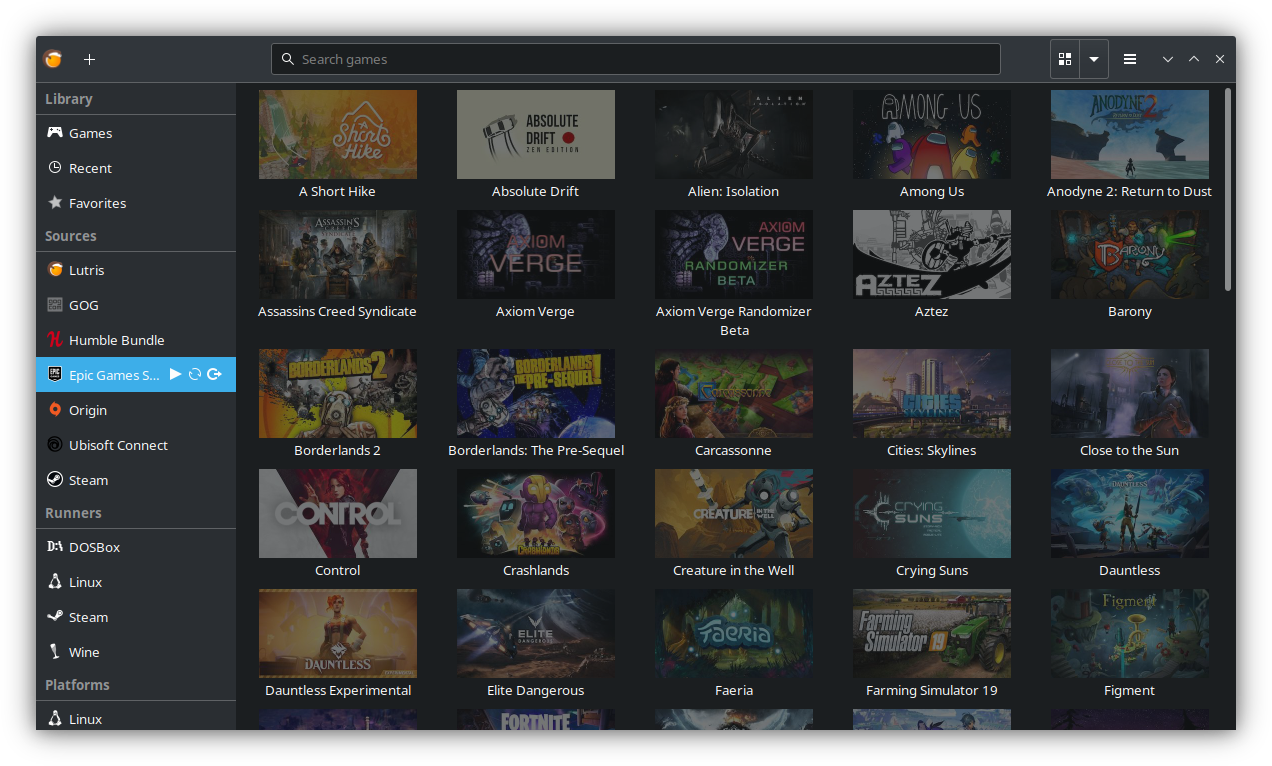This screenshot has width=1272, height=766.
Task: Click the Ubisoft Connect swirl icon
Action: (55, 445)
